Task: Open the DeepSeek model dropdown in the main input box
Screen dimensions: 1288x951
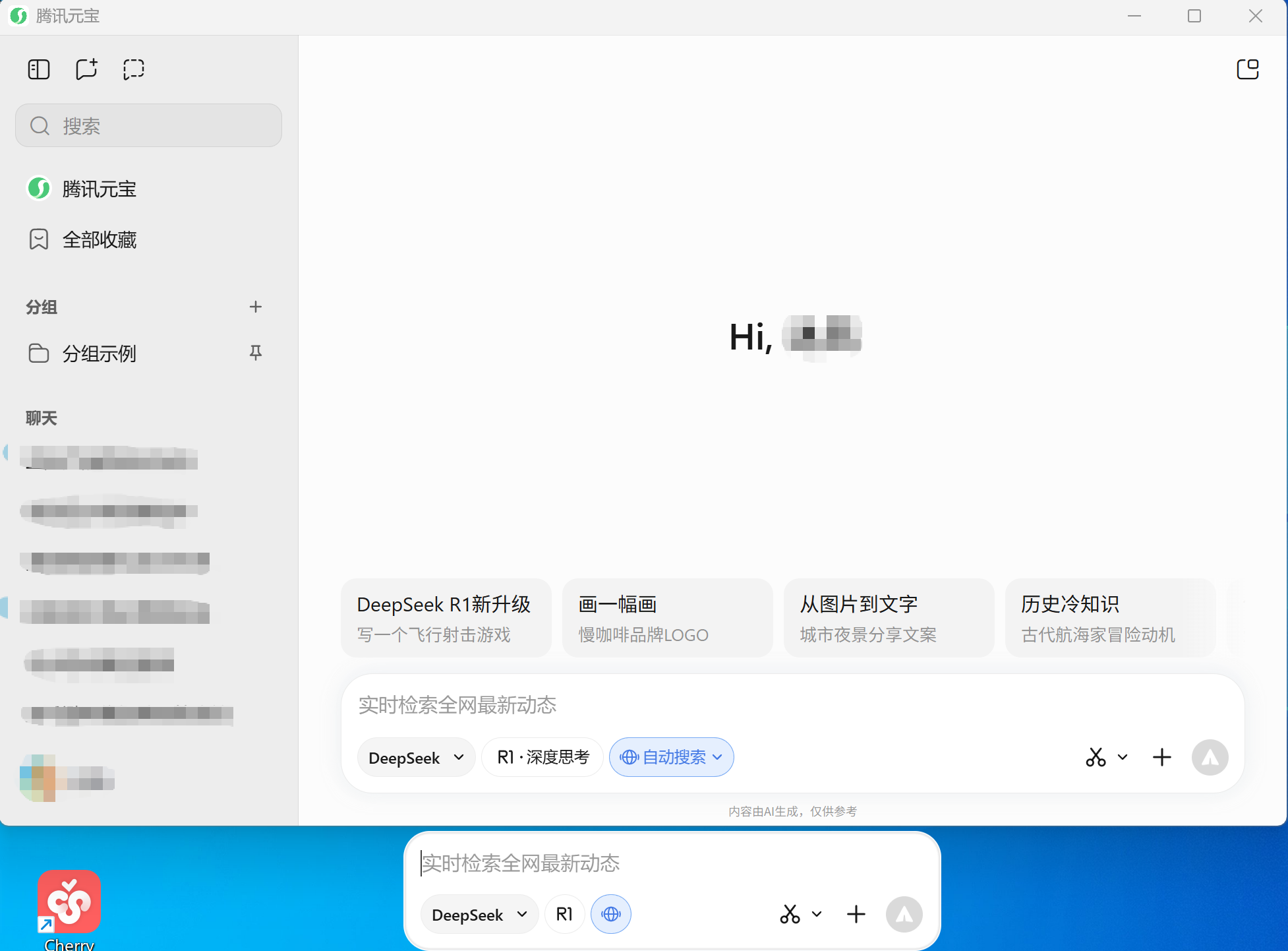Action: [x=416, y=758]
